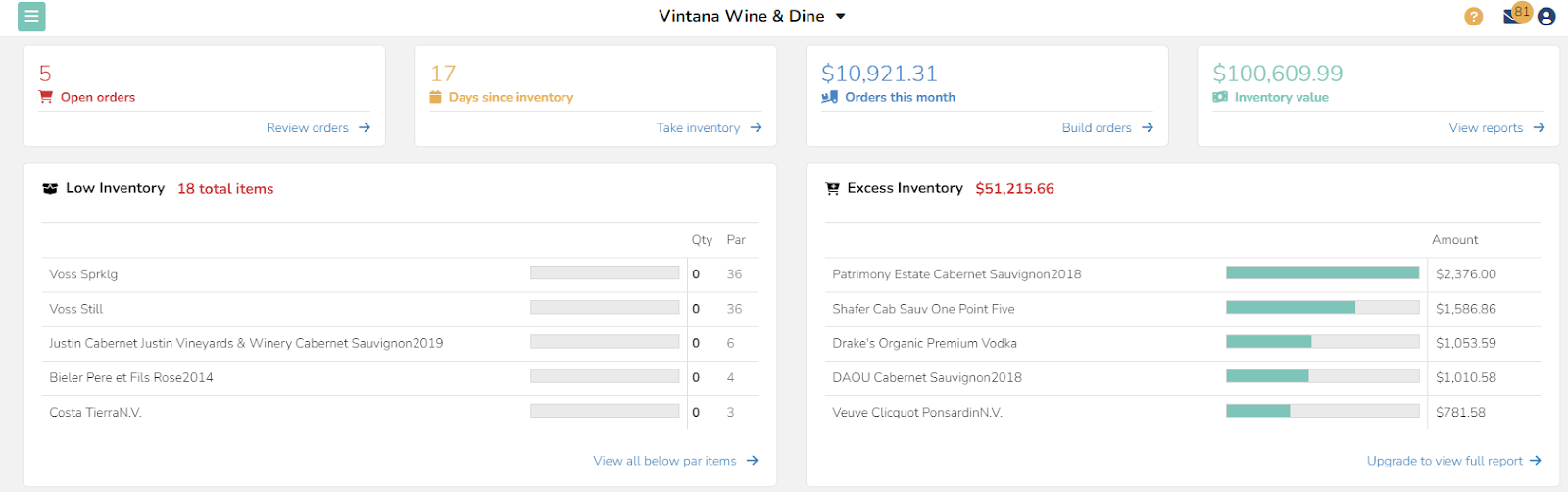Click the calendar Days since inventory icon

pyautogui.click(x=436, y=97)
